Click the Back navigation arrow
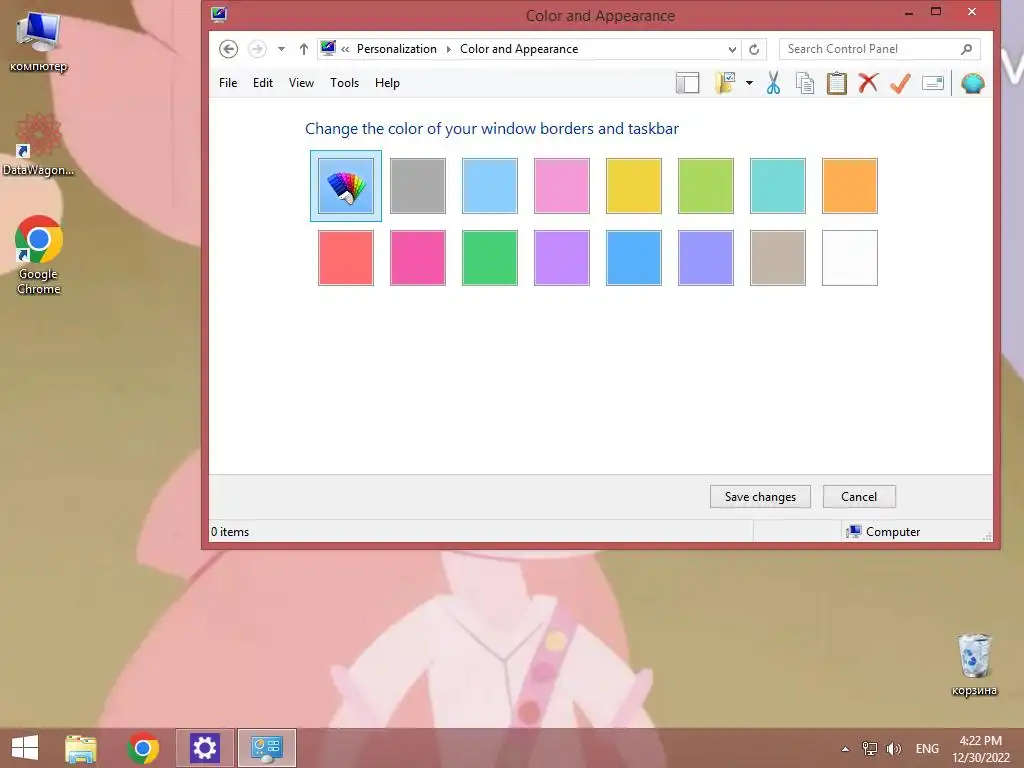Screen dimensions: 1024x768 [x=228, y=49]
